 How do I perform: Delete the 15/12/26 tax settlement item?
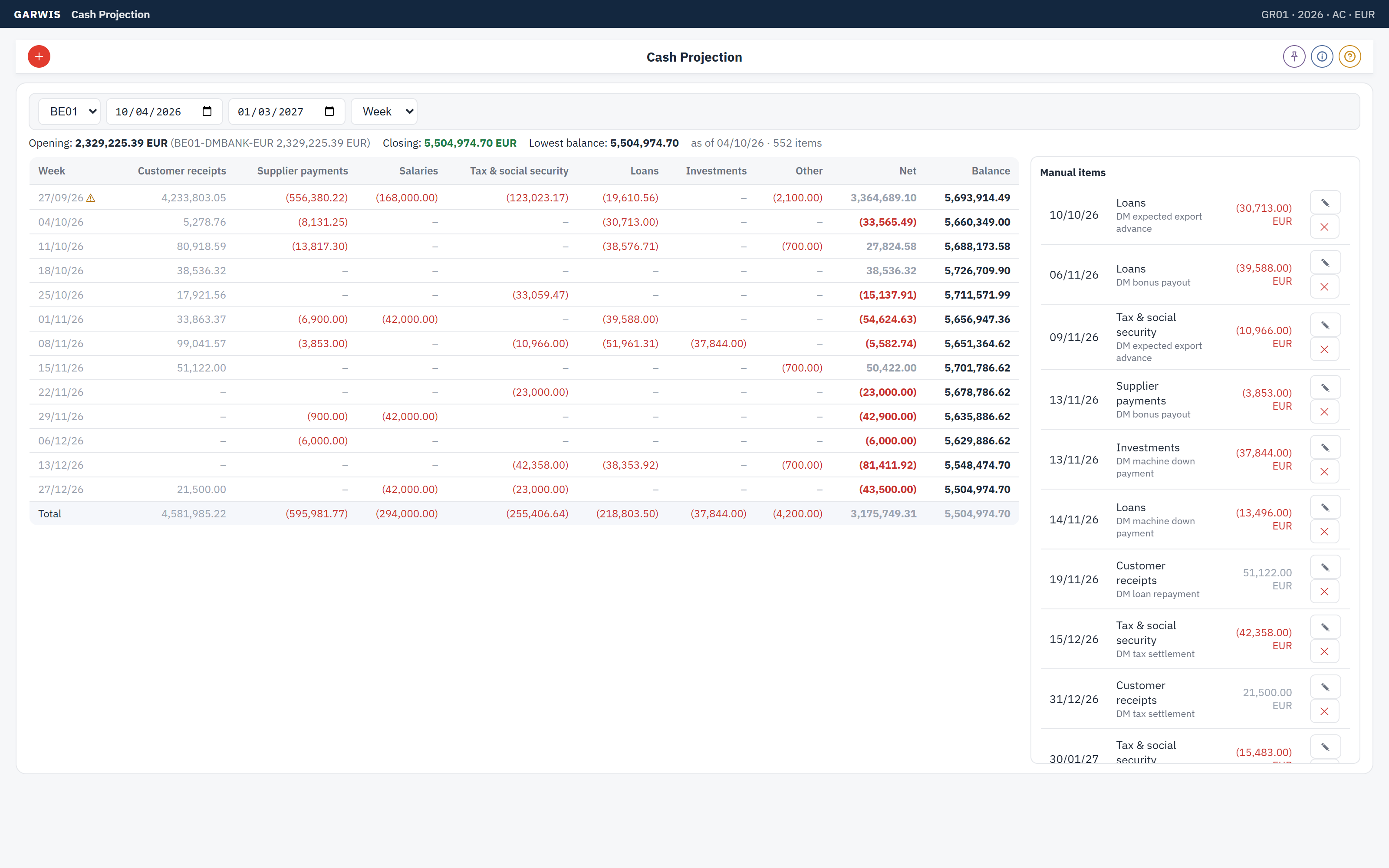tap(1325, 651)
